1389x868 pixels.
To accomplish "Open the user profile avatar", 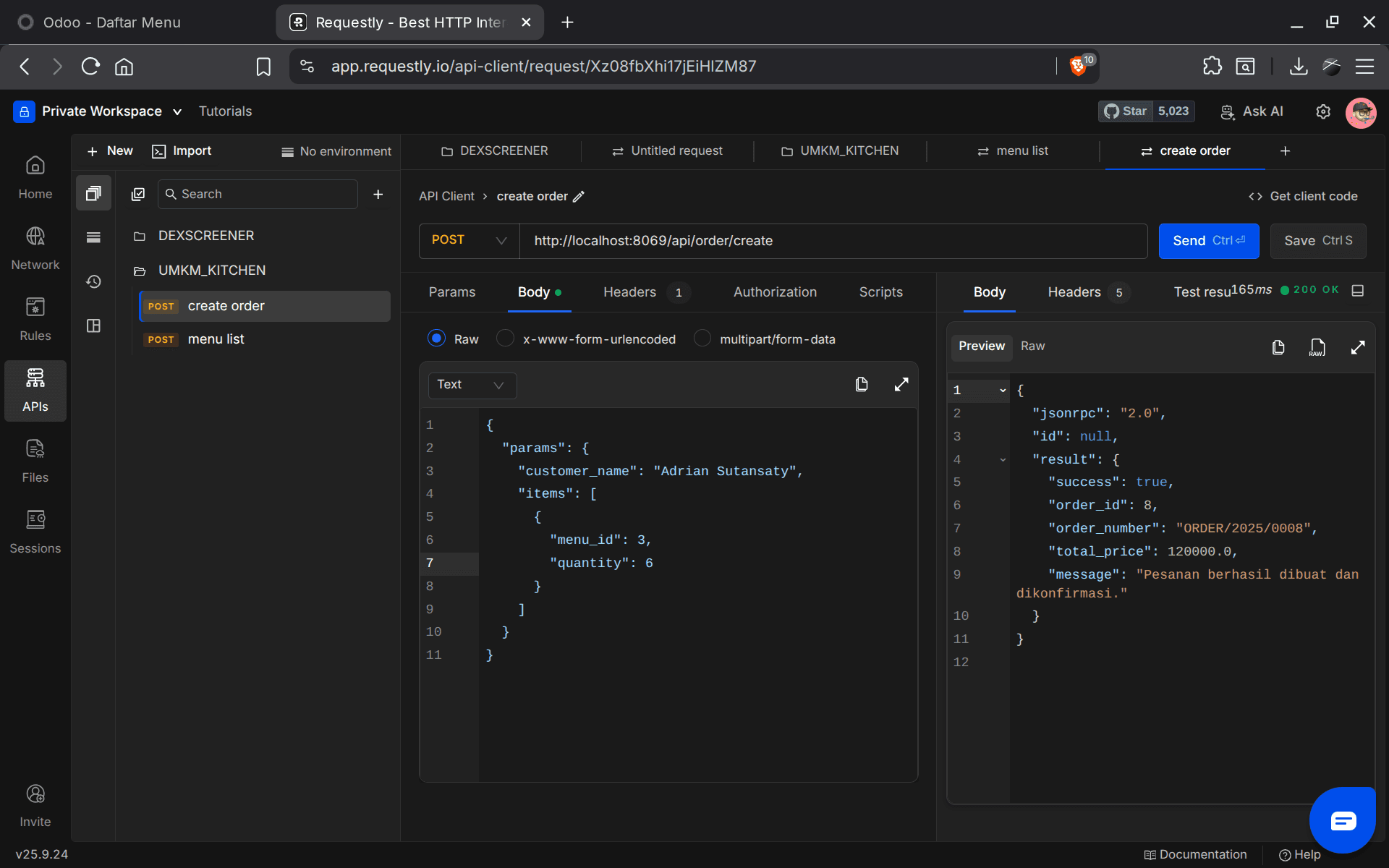I will 1361,112.
